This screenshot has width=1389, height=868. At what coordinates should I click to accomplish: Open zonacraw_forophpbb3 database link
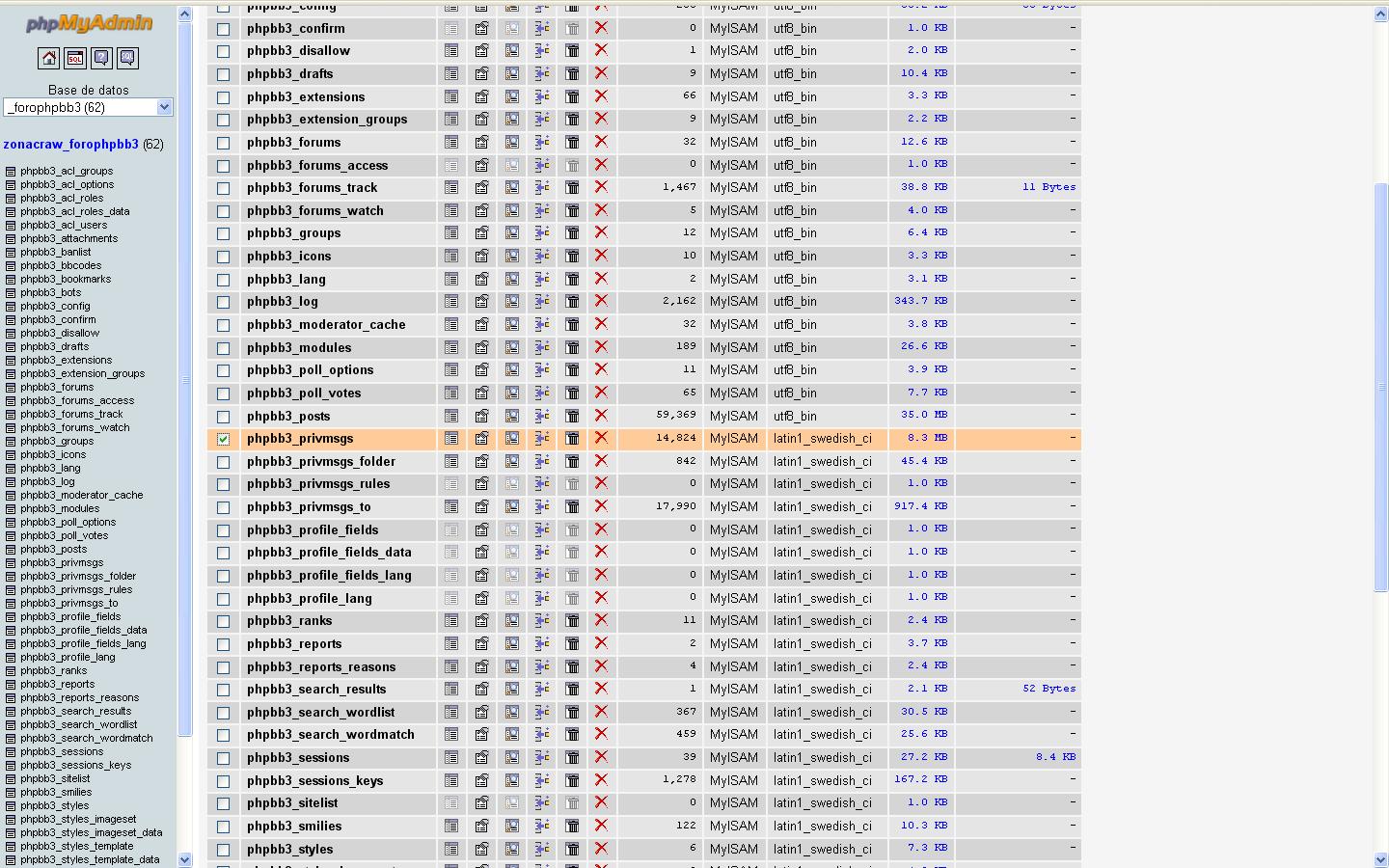point(70,145)
